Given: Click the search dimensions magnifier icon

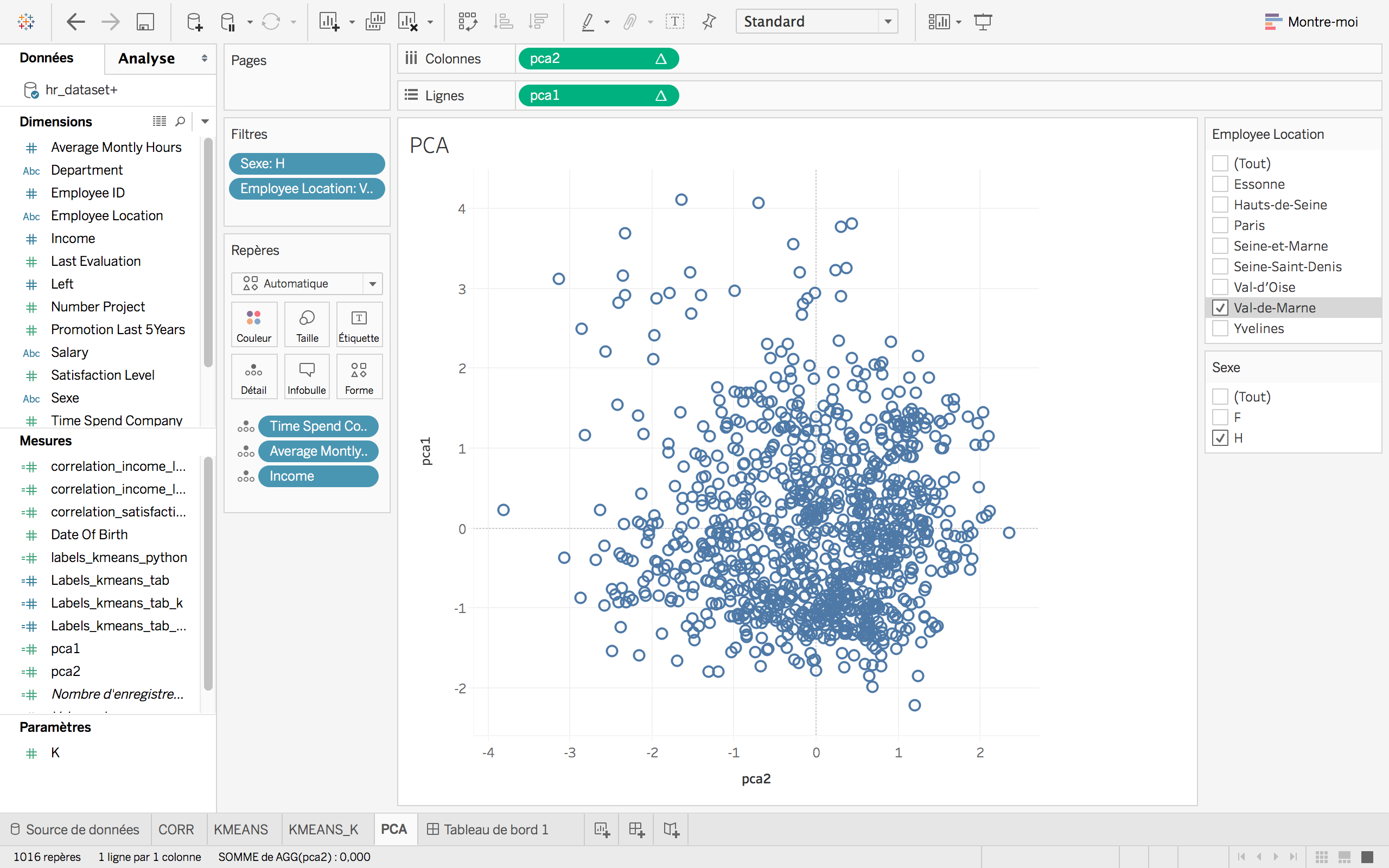Looking at the screenshot, I should point(180,121).
